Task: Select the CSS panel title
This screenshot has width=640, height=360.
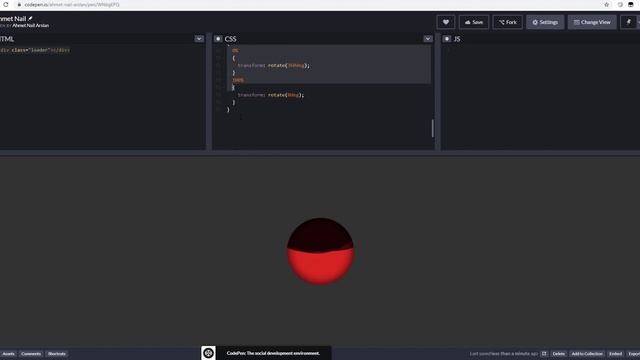Action: (230, 39)
